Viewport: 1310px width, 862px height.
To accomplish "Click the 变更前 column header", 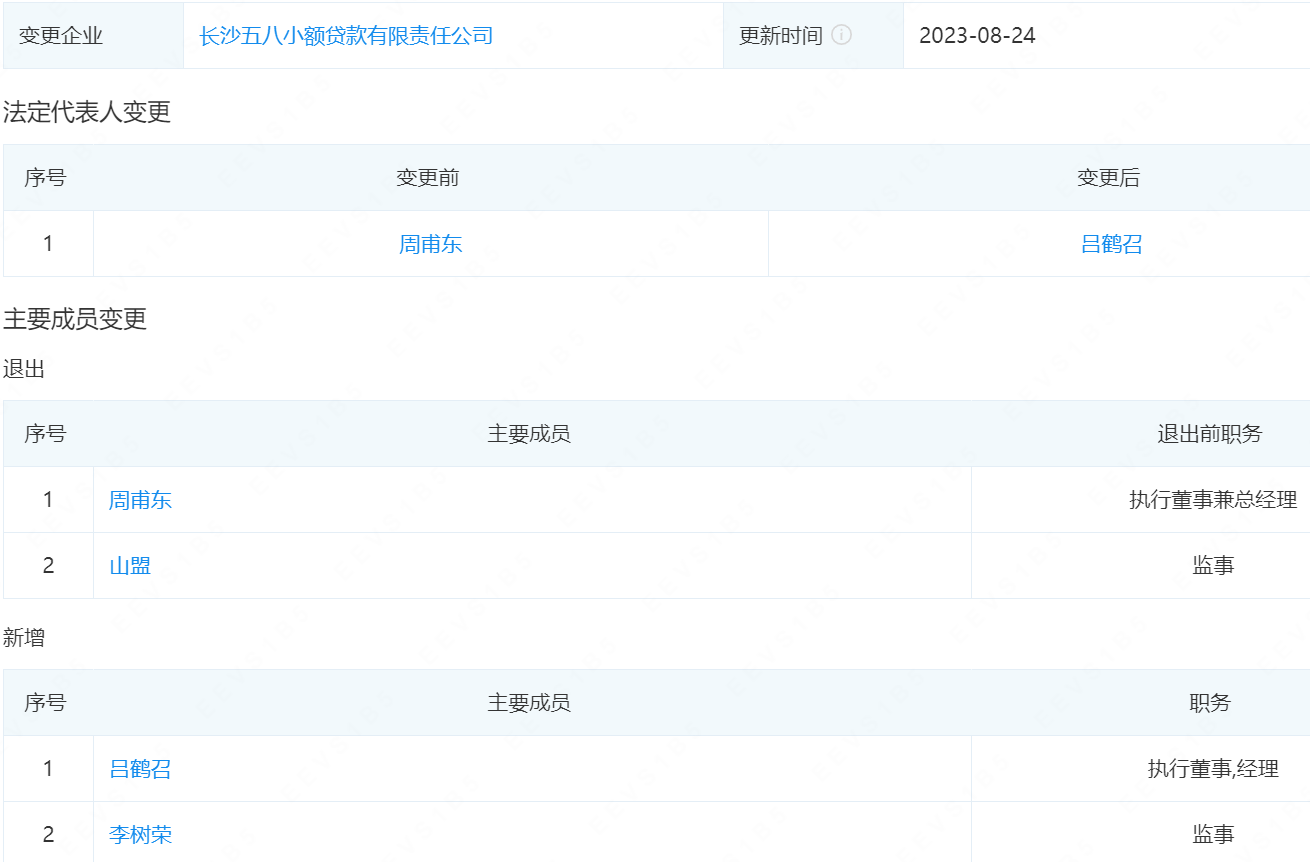I will [428, 178].
